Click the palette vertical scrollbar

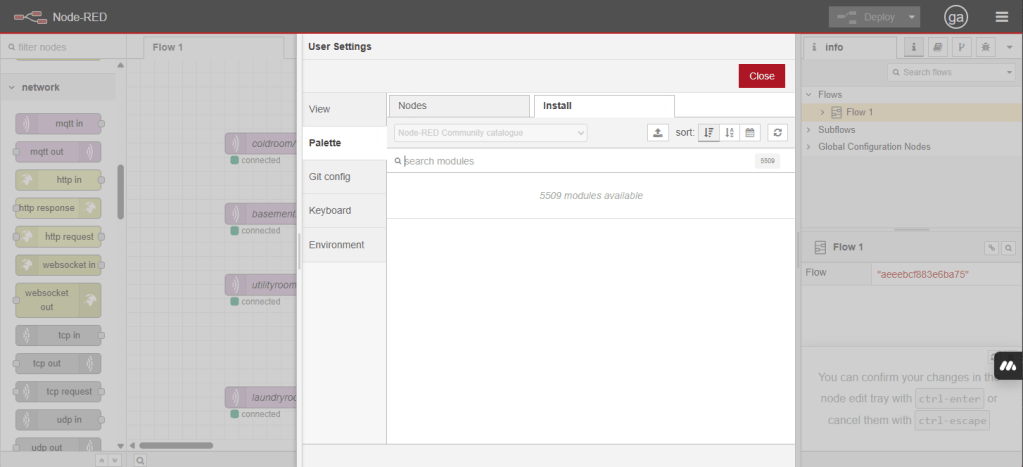pos(120,192)
